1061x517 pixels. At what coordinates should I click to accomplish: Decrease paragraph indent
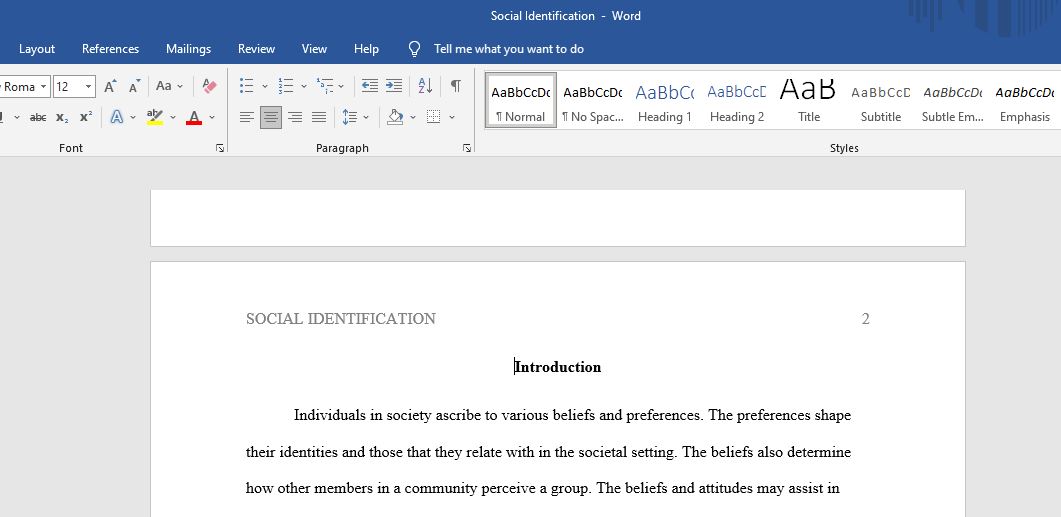(369, 86)
